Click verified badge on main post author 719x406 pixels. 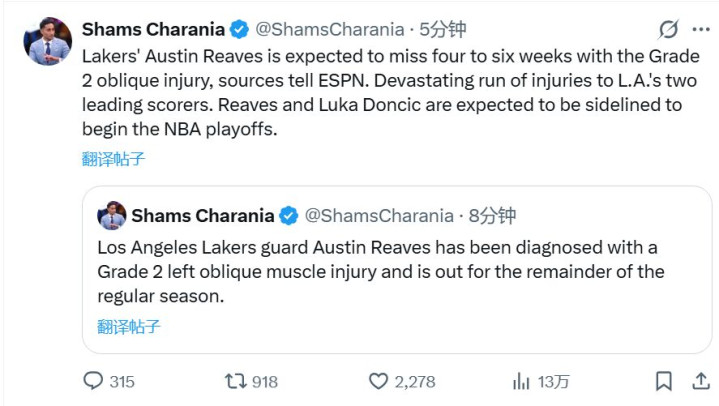[x=241, y=29]
